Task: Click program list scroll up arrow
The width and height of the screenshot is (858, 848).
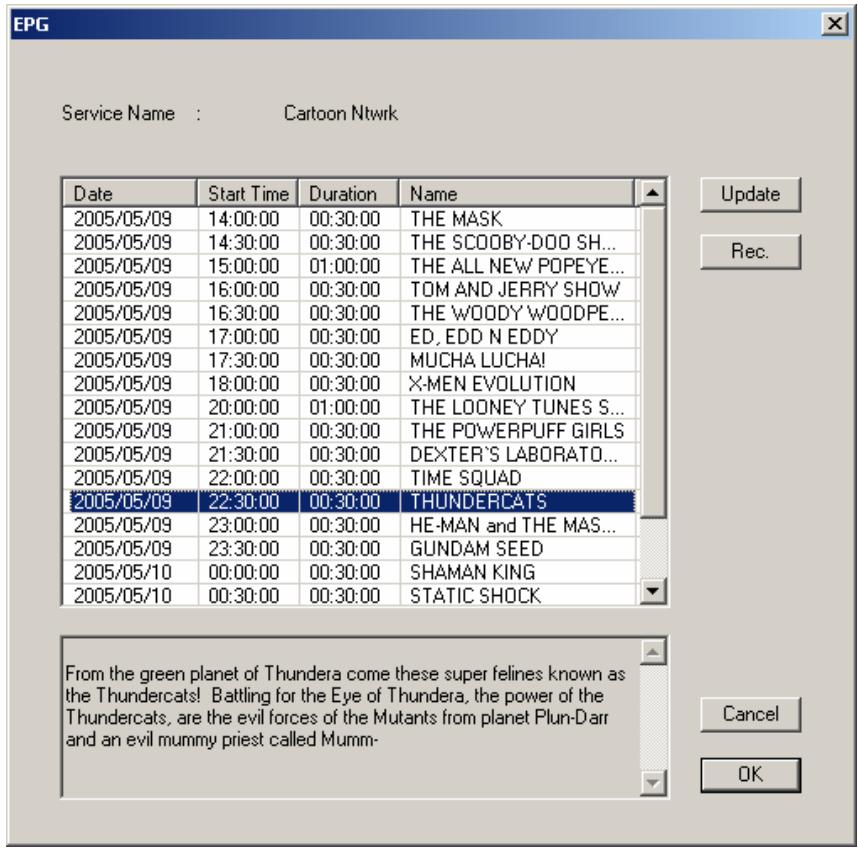Action: [652, 193]
